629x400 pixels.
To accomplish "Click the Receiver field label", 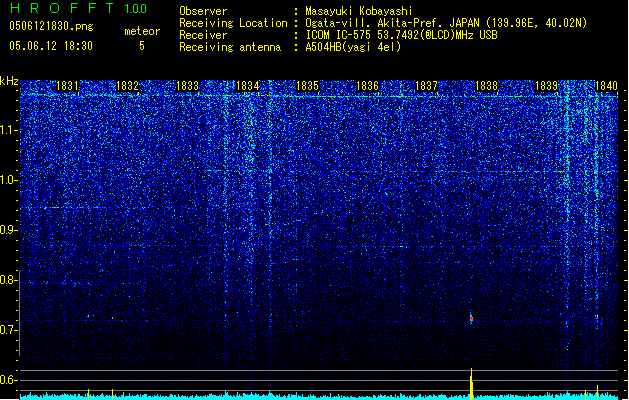I will point(203,35).
